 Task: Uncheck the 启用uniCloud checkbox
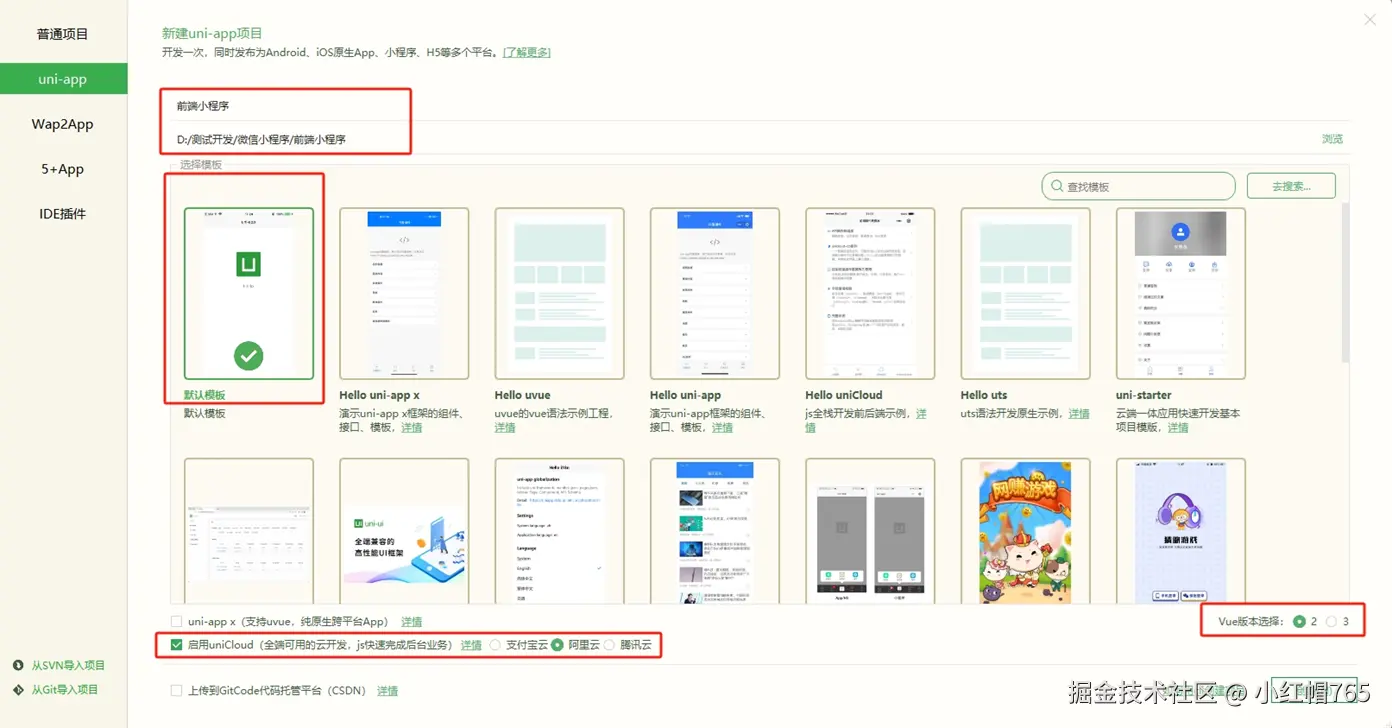click(177, 645)
